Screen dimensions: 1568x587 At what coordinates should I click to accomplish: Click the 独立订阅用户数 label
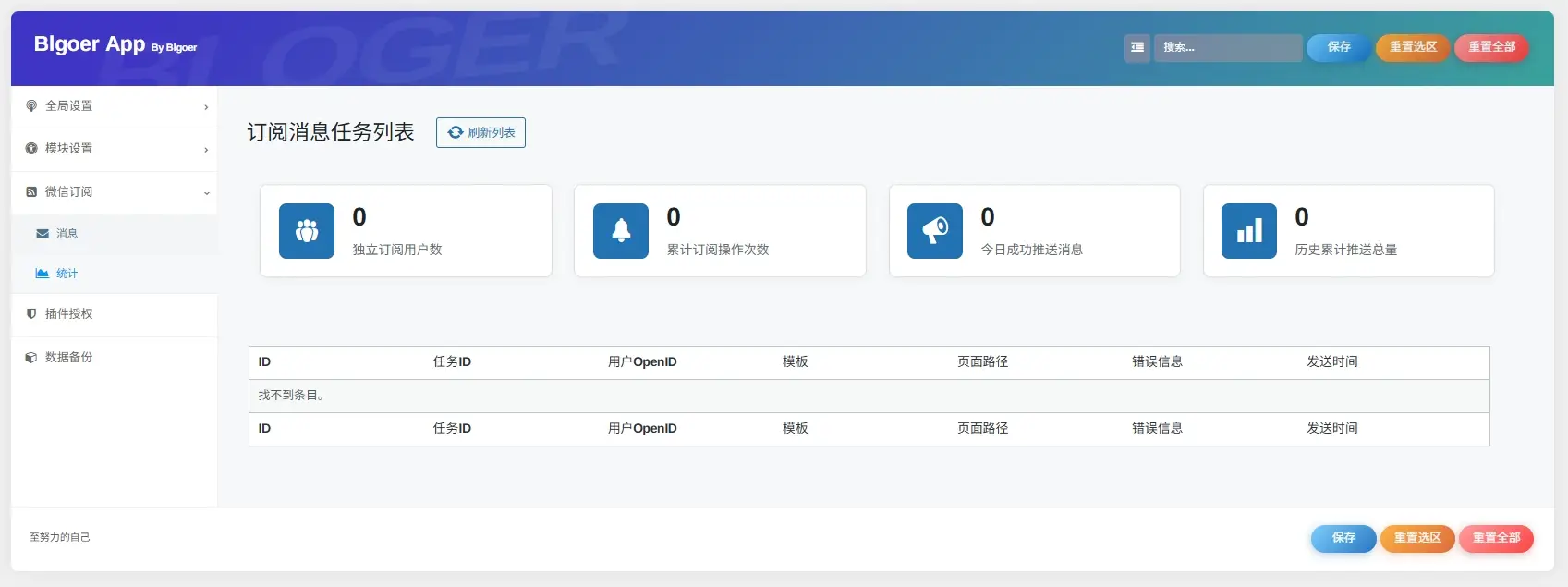pos(397,250)
